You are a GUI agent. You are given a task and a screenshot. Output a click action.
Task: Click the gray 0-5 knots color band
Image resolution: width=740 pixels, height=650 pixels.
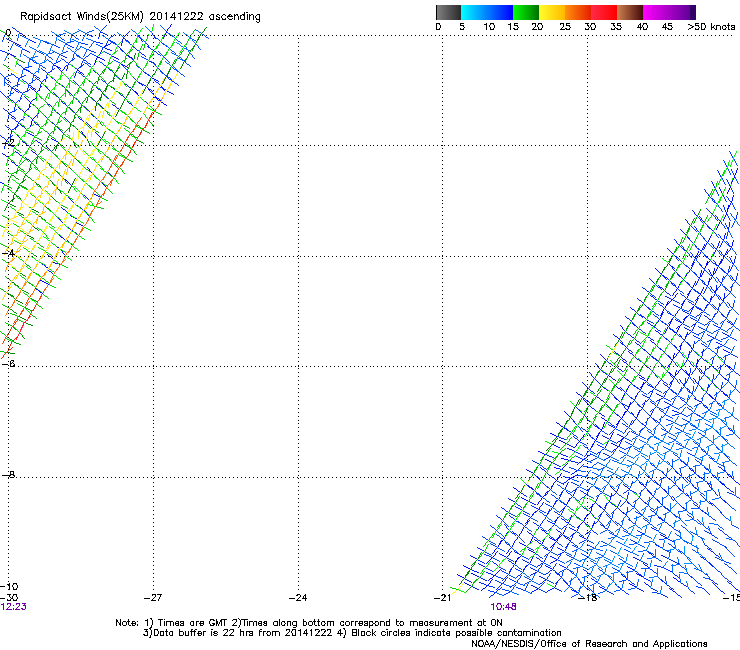pyautogui.click(x=448, y=12)
